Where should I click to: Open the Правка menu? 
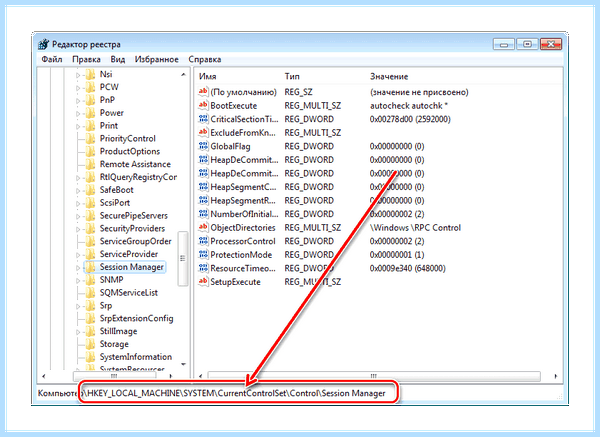(x=86, y=59)
